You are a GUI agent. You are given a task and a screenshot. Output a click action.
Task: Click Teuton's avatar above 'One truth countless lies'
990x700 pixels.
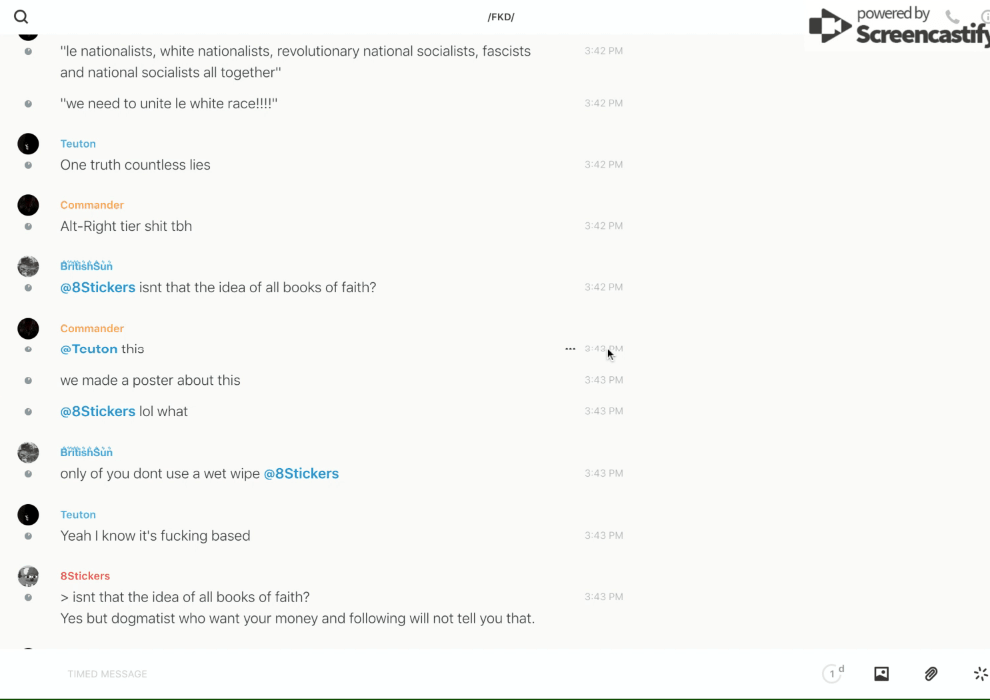pyautogui.click(x=28, y=144)
